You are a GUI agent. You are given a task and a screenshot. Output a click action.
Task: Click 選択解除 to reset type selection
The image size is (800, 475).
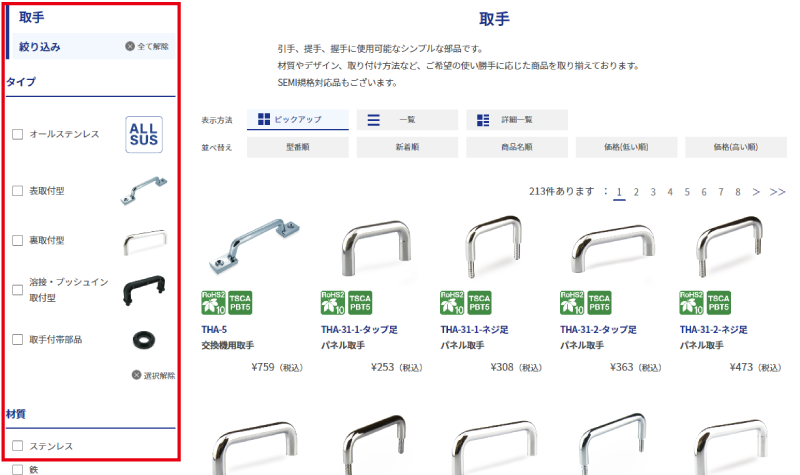click(154, 376)
